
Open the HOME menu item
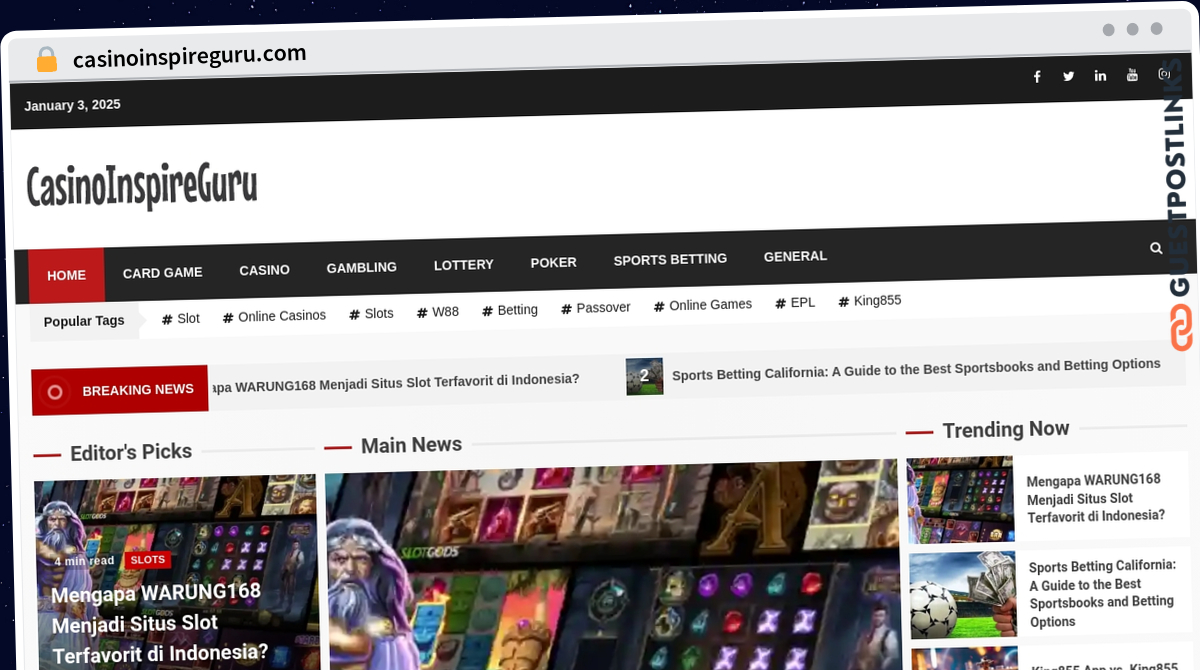point(67,275)
